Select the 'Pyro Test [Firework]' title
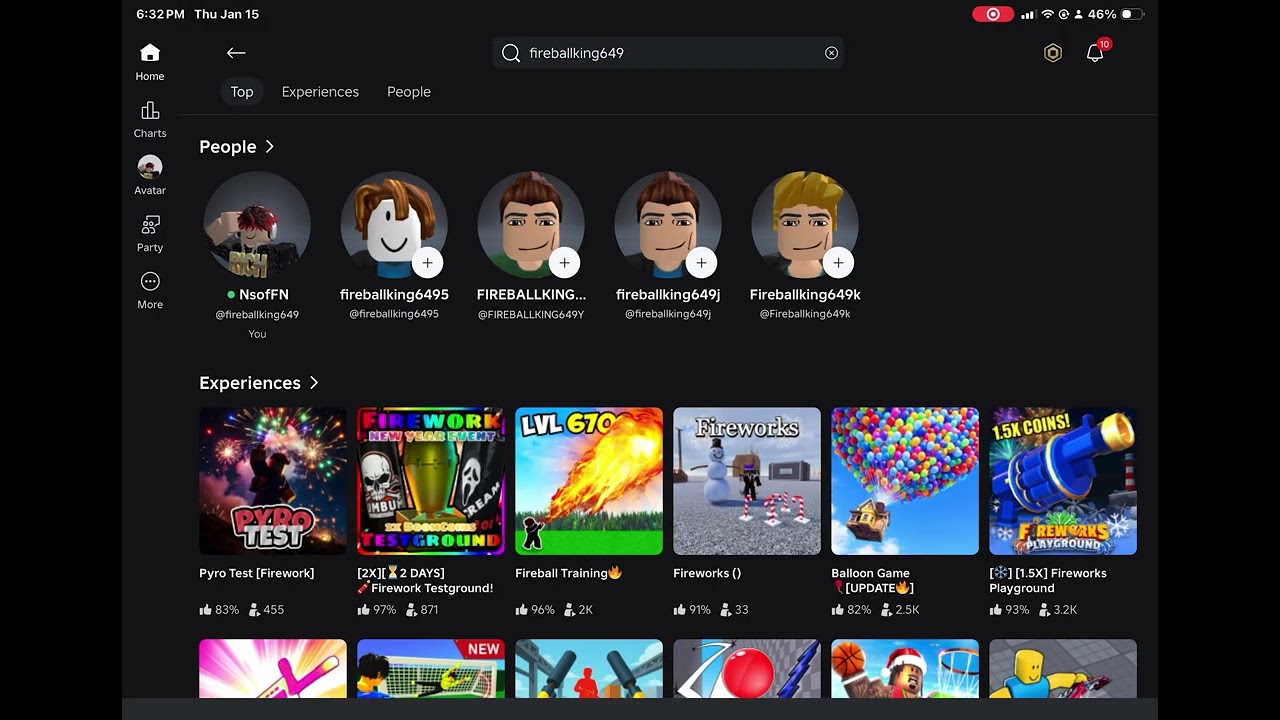 [x=257, y=573]
